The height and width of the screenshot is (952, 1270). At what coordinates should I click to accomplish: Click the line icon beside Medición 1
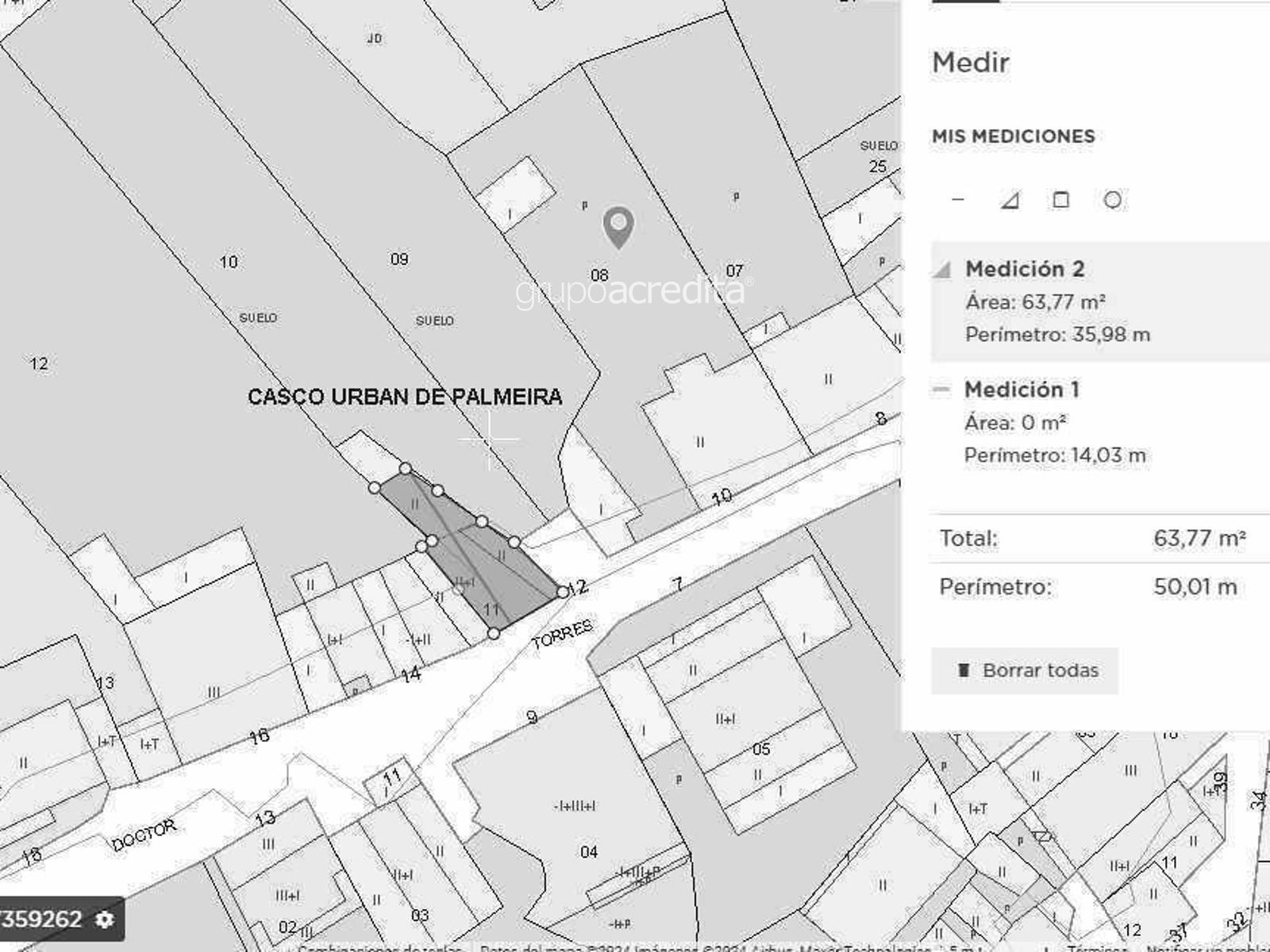[941, 390]
